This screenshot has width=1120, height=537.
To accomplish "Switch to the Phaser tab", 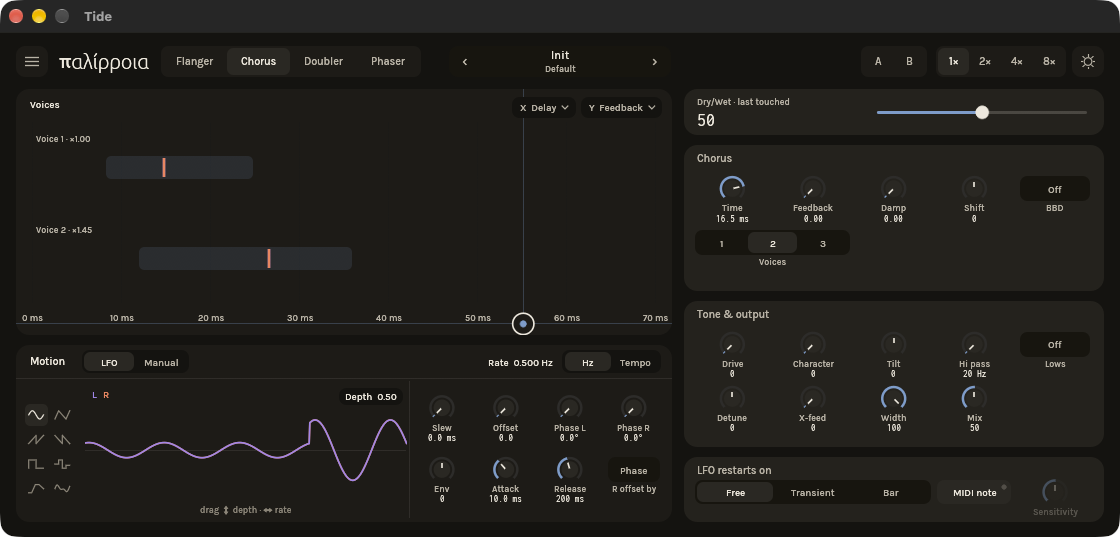I will click(x=388, y=61).
